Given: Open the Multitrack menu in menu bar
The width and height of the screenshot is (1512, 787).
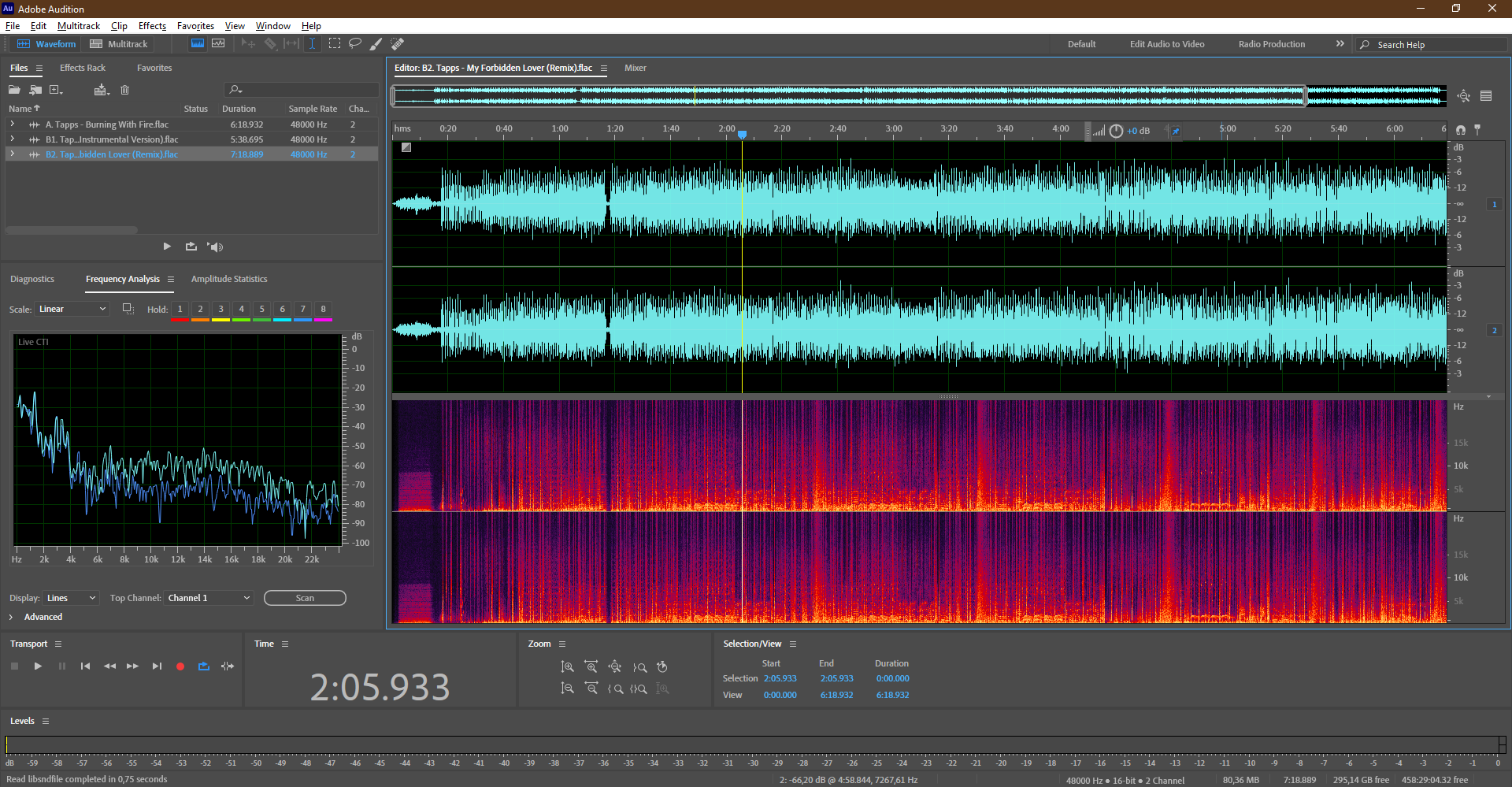Looking at the screenshot, I should 79,26.
